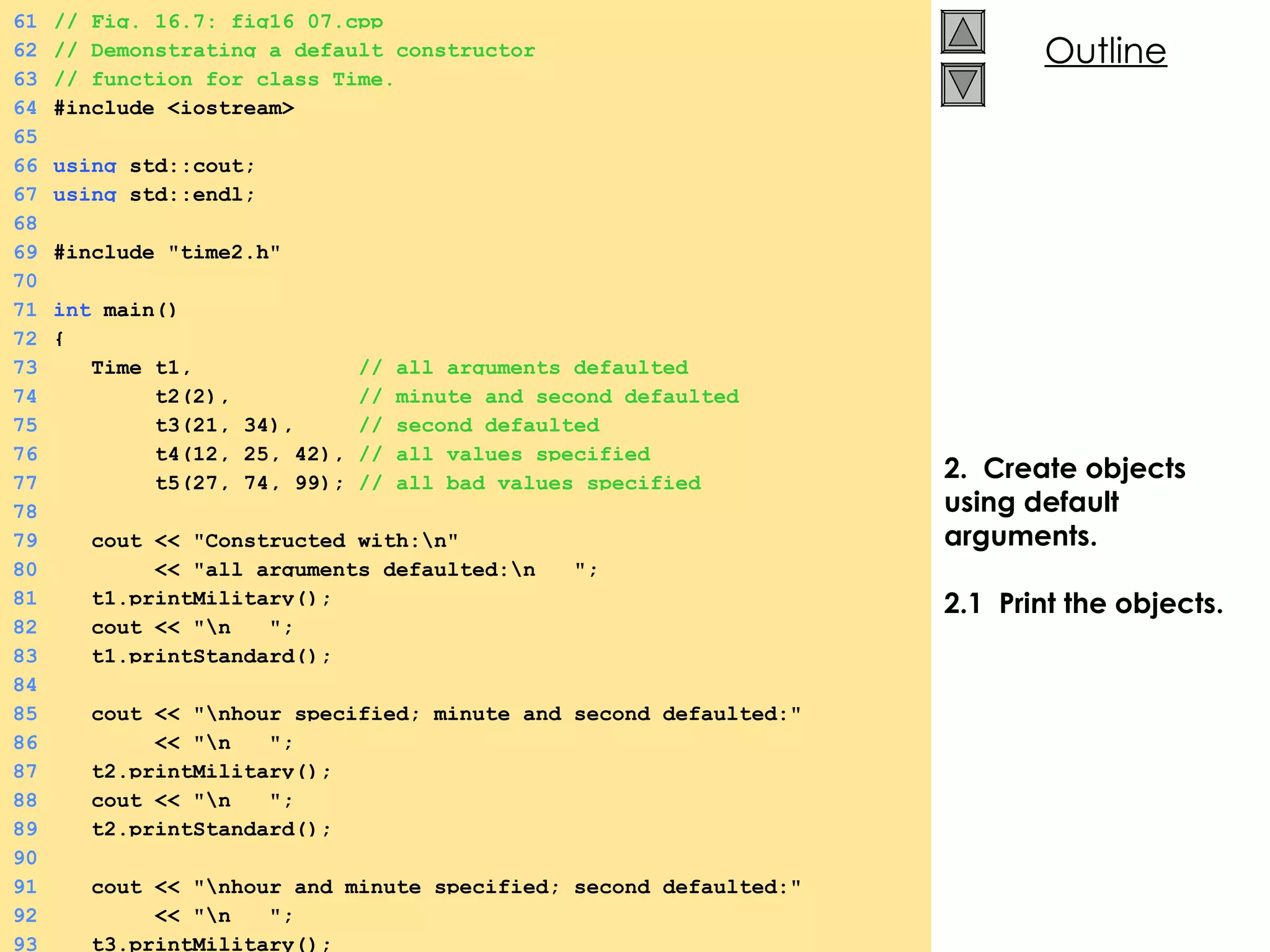Click line number 72 opening brace

coord(59,338)
